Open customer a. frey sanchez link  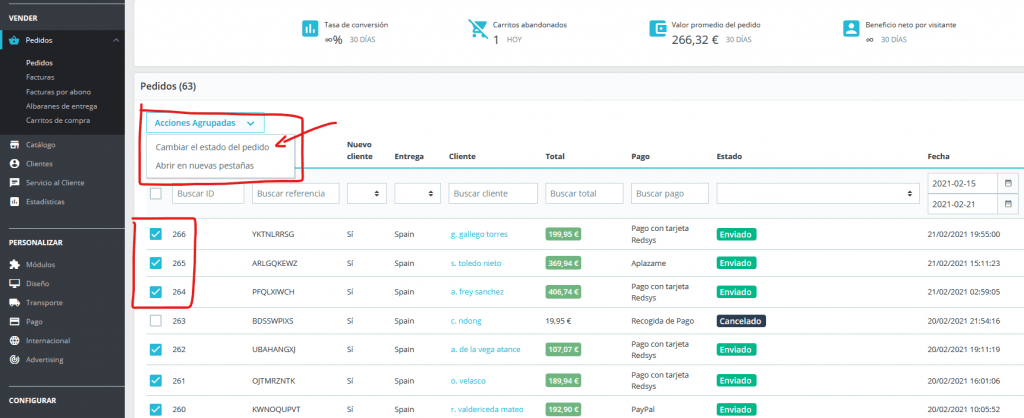(477, 292)
